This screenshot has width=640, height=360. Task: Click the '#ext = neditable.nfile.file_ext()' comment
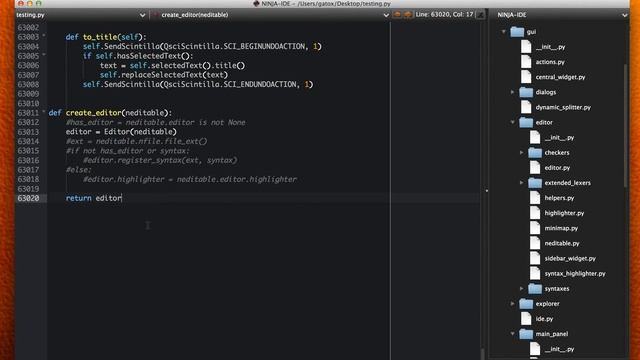[x=136, y=141]
